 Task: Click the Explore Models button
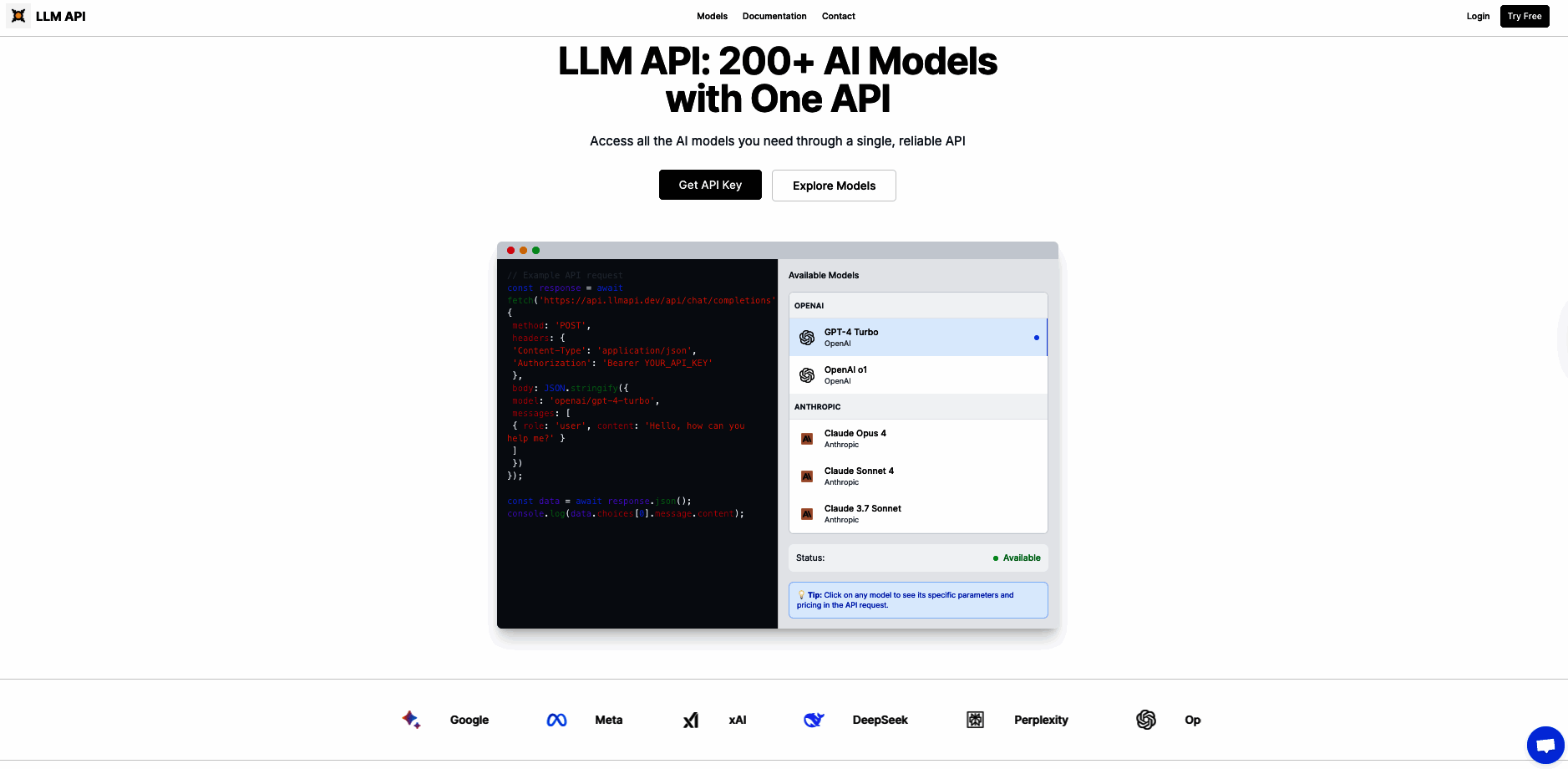(833, 185)
